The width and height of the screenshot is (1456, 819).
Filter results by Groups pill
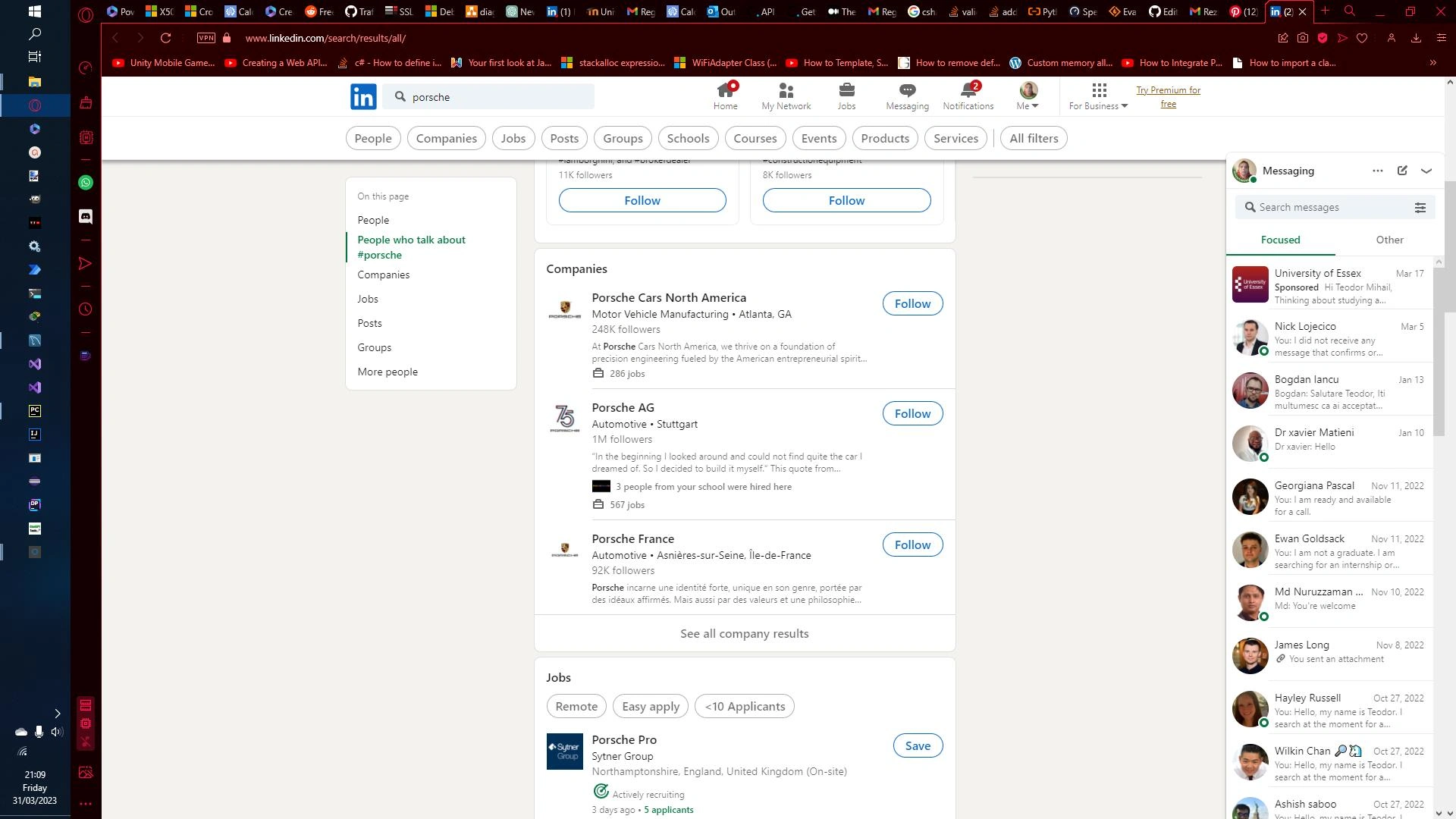[x=623, y=138]
